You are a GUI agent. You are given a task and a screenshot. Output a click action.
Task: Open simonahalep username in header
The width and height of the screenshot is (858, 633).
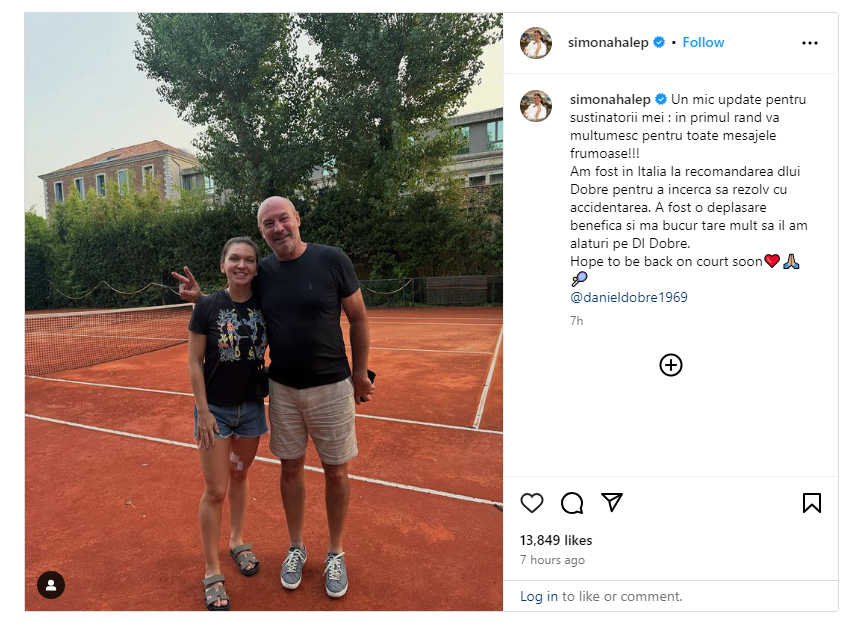(608, 42)
